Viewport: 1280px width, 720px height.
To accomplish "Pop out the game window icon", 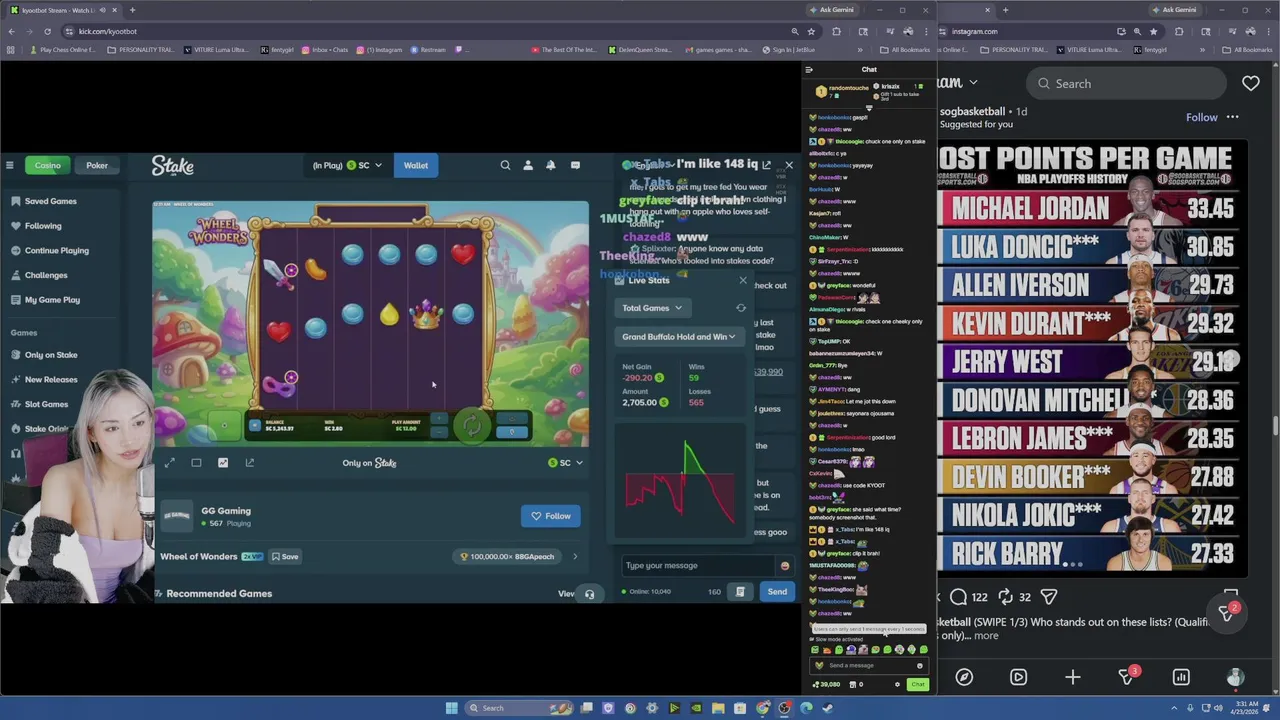I will click(250, 462).
